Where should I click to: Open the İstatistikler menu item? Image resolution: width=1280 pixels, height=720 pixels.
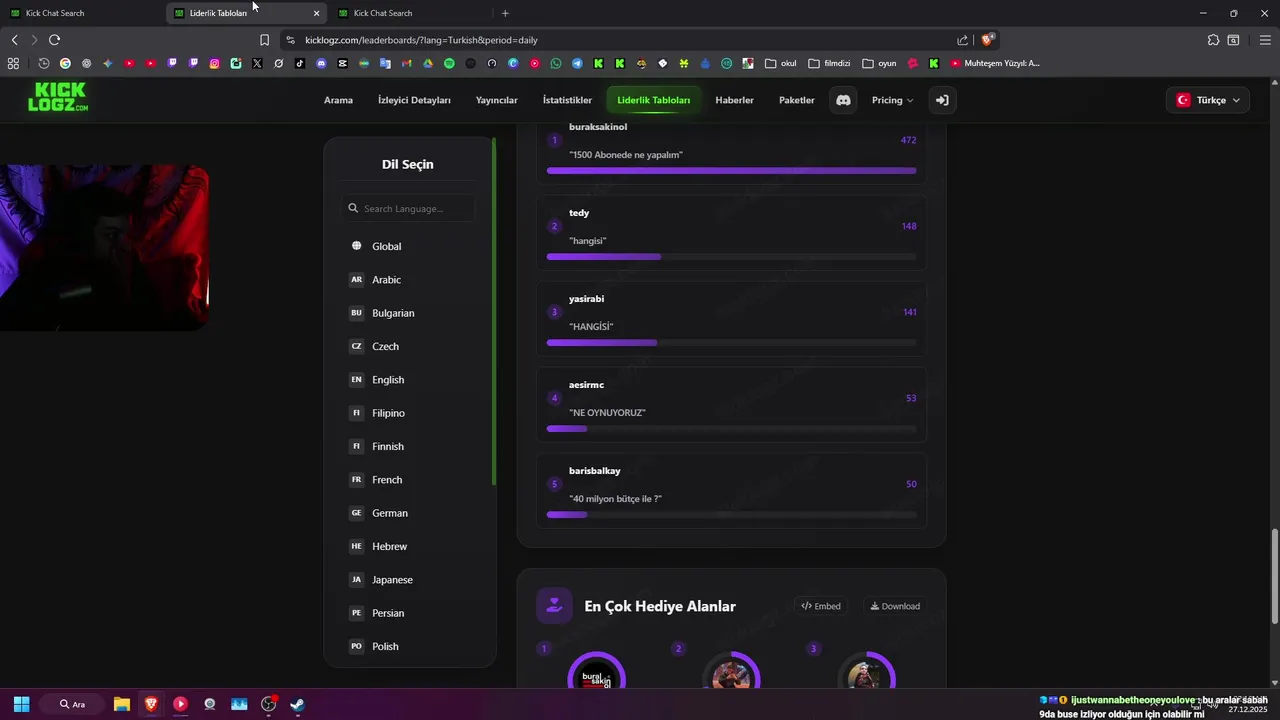click(567, 100)
